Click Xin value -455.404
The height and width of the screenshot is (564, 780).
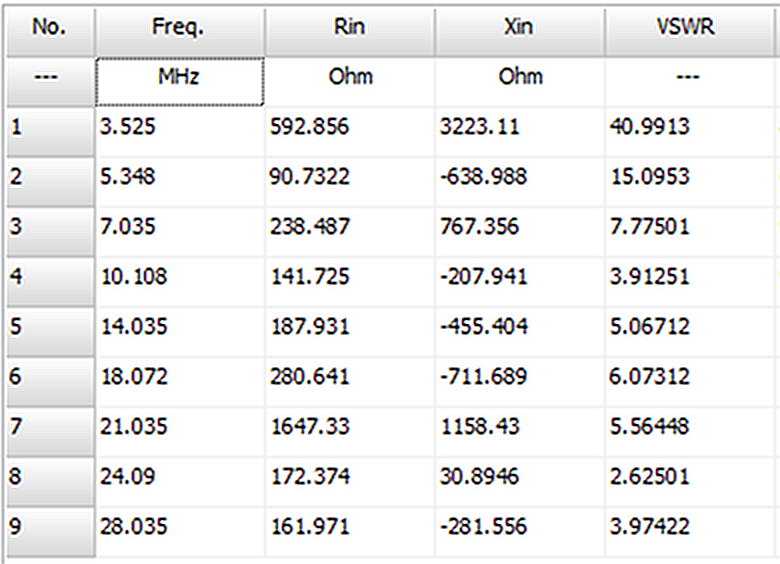click(520, 331)
